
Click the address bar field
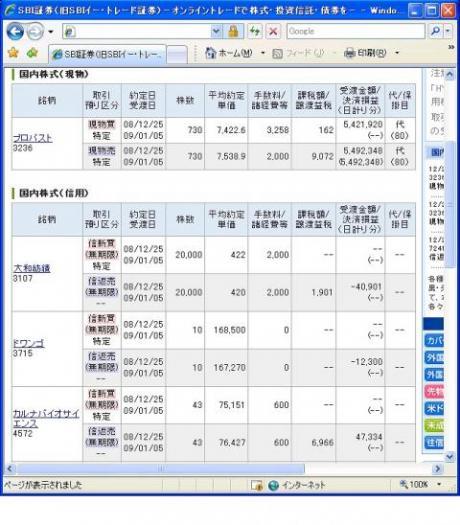[137, 31]
